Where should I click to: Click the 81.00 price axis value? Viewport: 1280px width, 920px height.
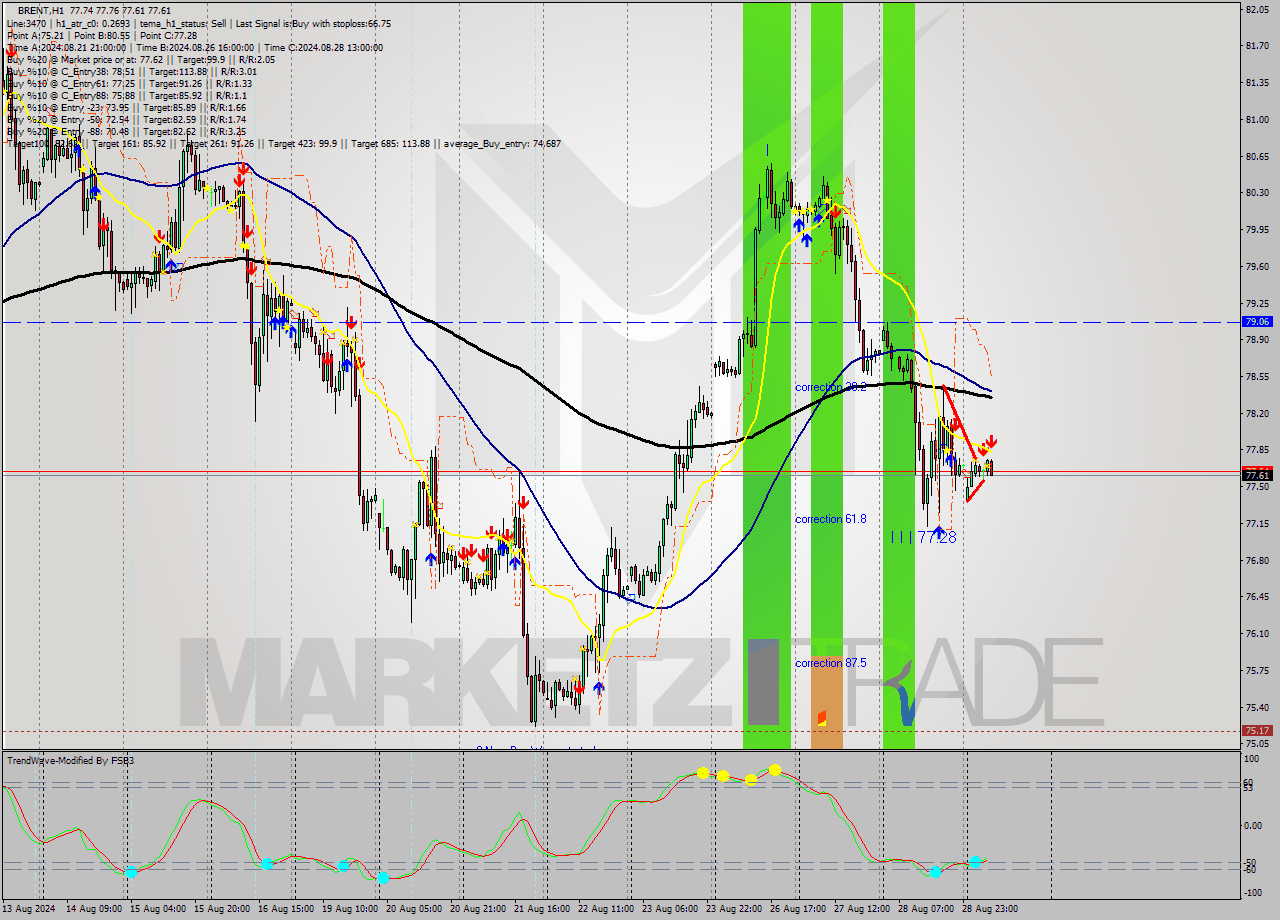click(x=1257, y=119)
